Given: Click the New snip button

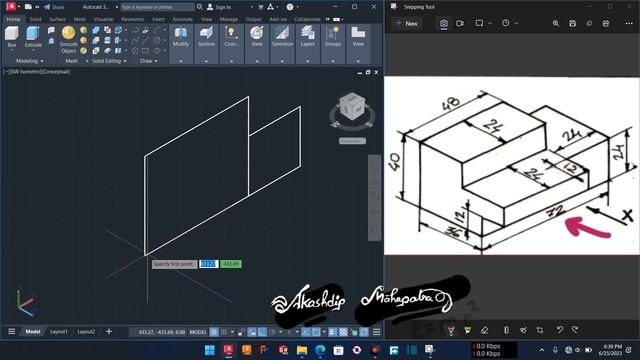Looking at the screenshot, I should (407, 24).
